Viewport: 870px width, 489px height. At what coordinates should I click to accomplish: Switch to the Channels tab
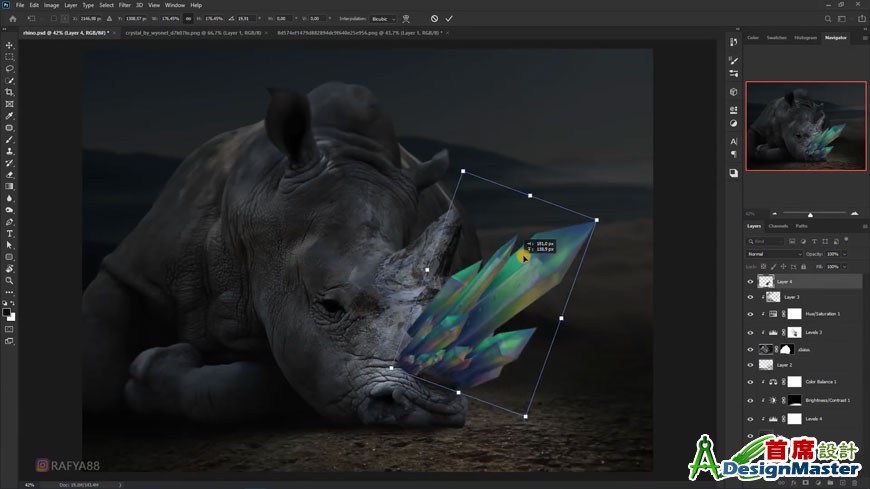coord(778,226)
